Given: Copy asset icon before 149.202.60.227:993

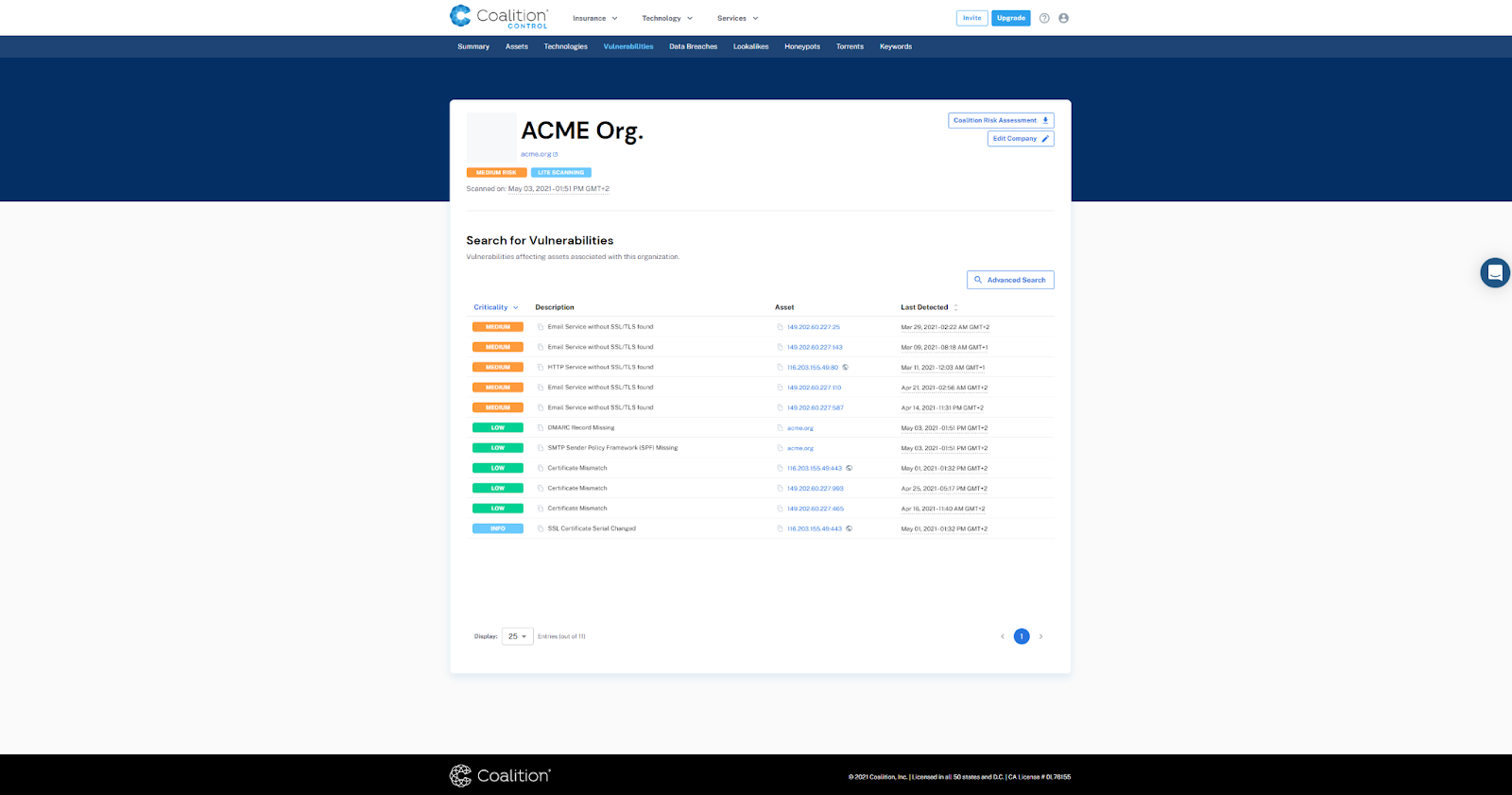Looking at the screenshot, I should (x=780, y=489).
